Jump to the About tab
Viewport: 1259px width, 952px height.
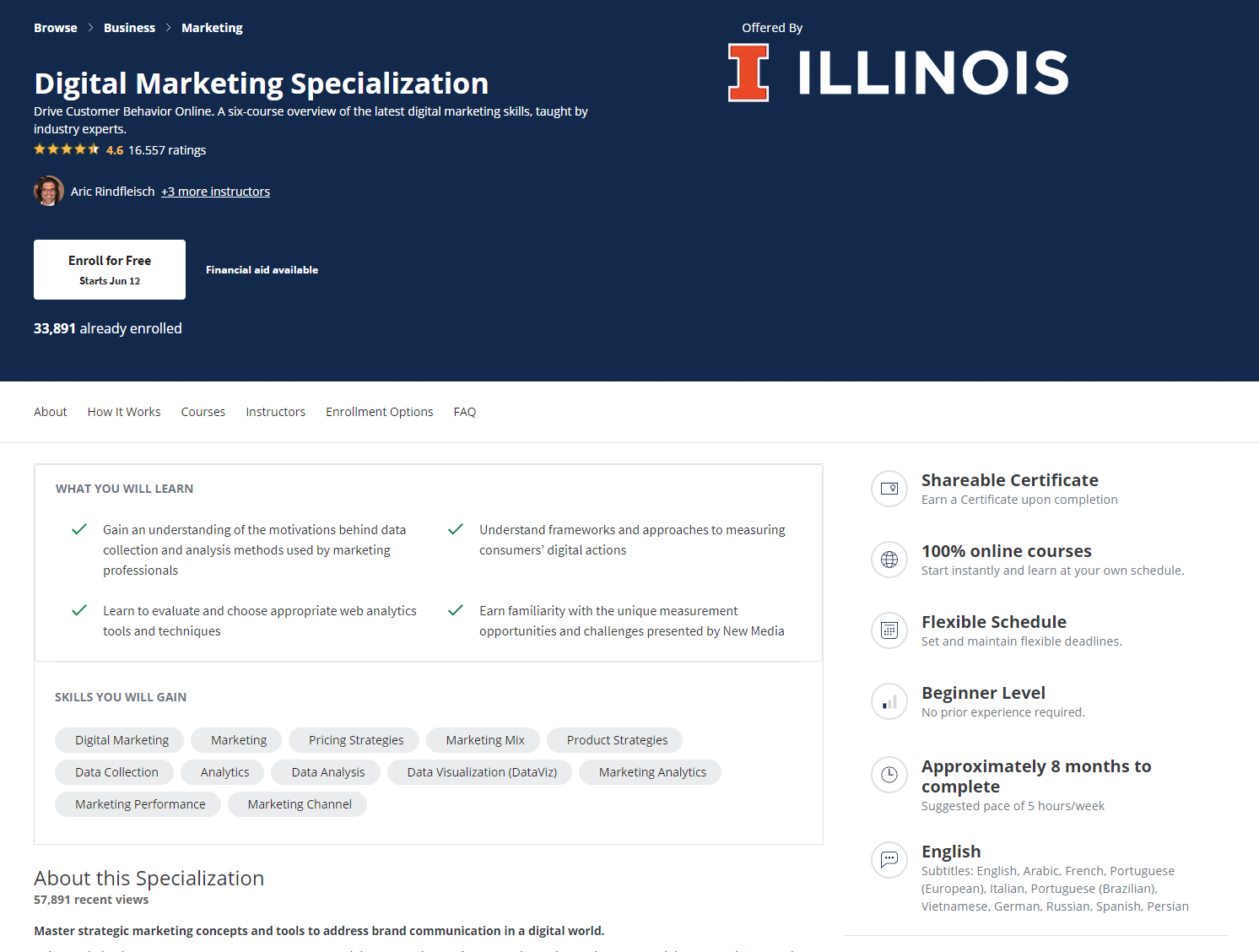pyautogui.click(x=51, y=412)
